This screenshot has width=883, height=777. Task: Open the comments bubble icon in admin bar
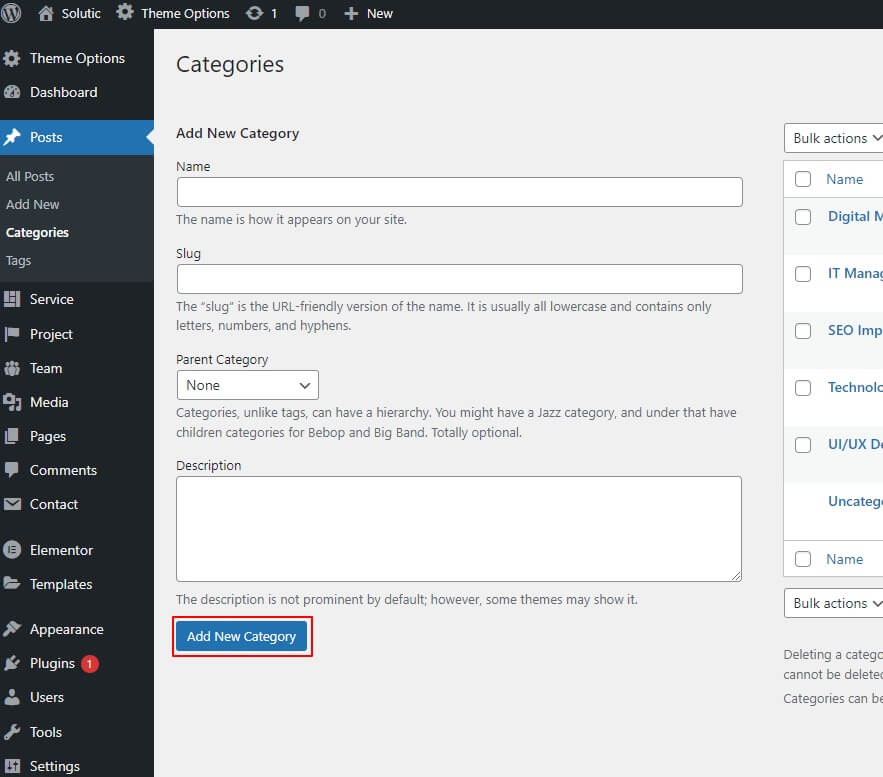click(303, 13)
